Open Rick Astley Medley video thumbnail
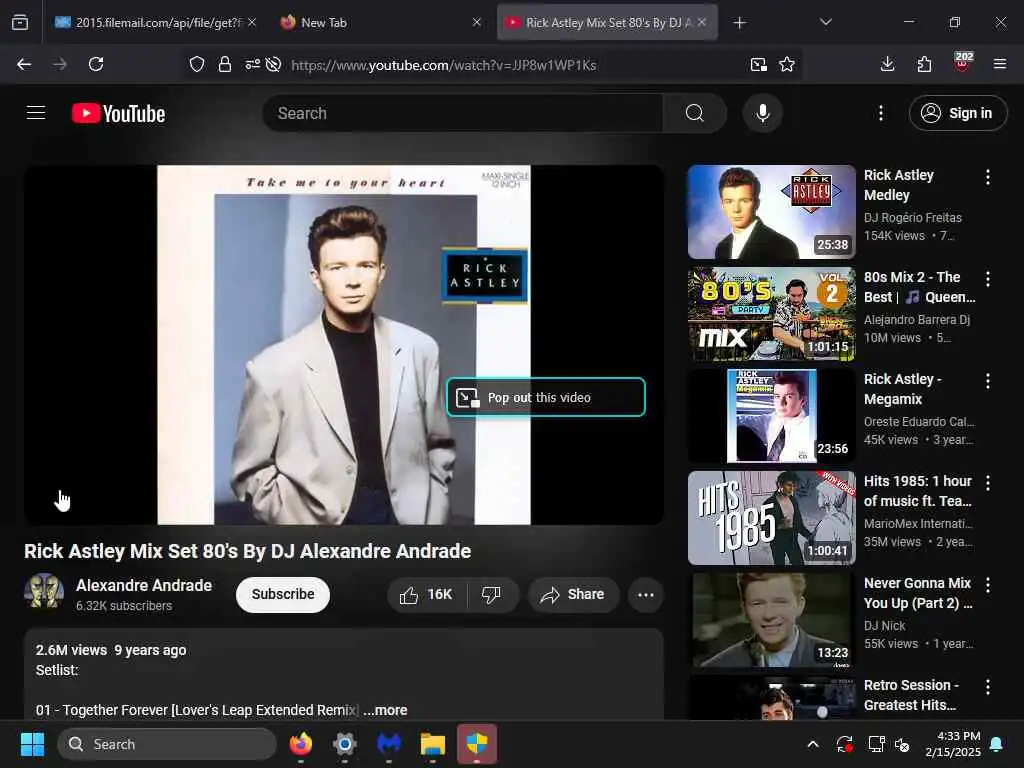 coord(771,212)
